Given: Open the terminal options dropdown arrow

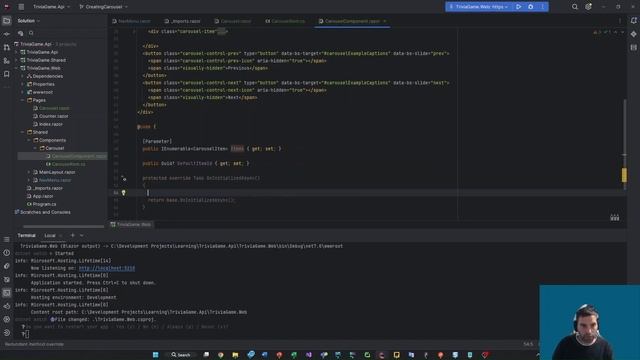Looking at the screenshot, I should [82, 236].
